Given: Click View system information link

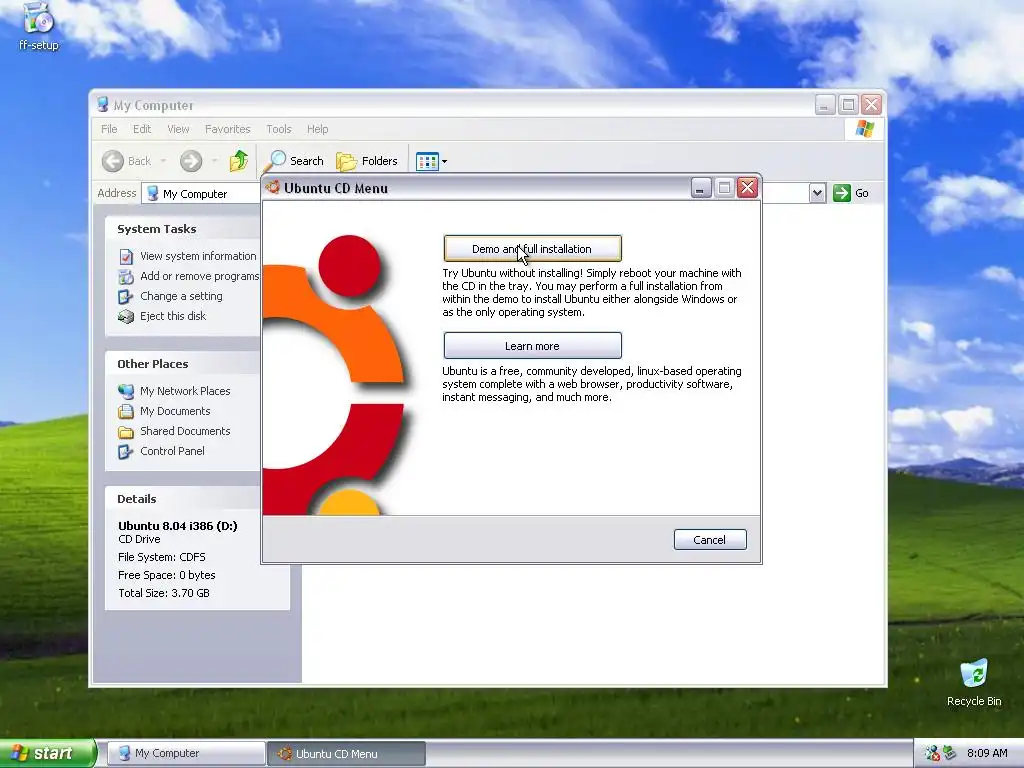Looking at the screenshot, I should (198, 256).
